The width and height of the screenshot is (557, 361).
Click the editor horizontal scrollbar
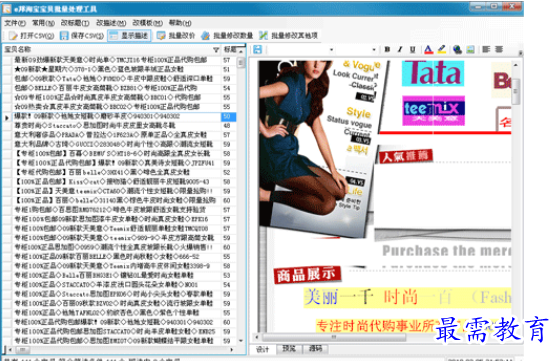333,337
